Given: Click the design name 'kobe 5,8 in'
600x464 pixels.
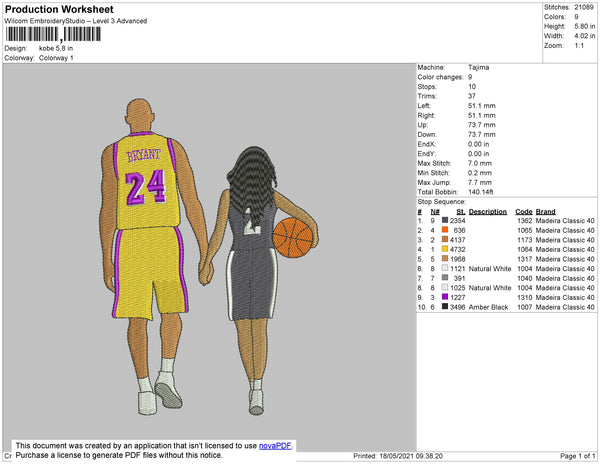Looking at the screenshot, I should pyautogui.click(x=56, y=49).
